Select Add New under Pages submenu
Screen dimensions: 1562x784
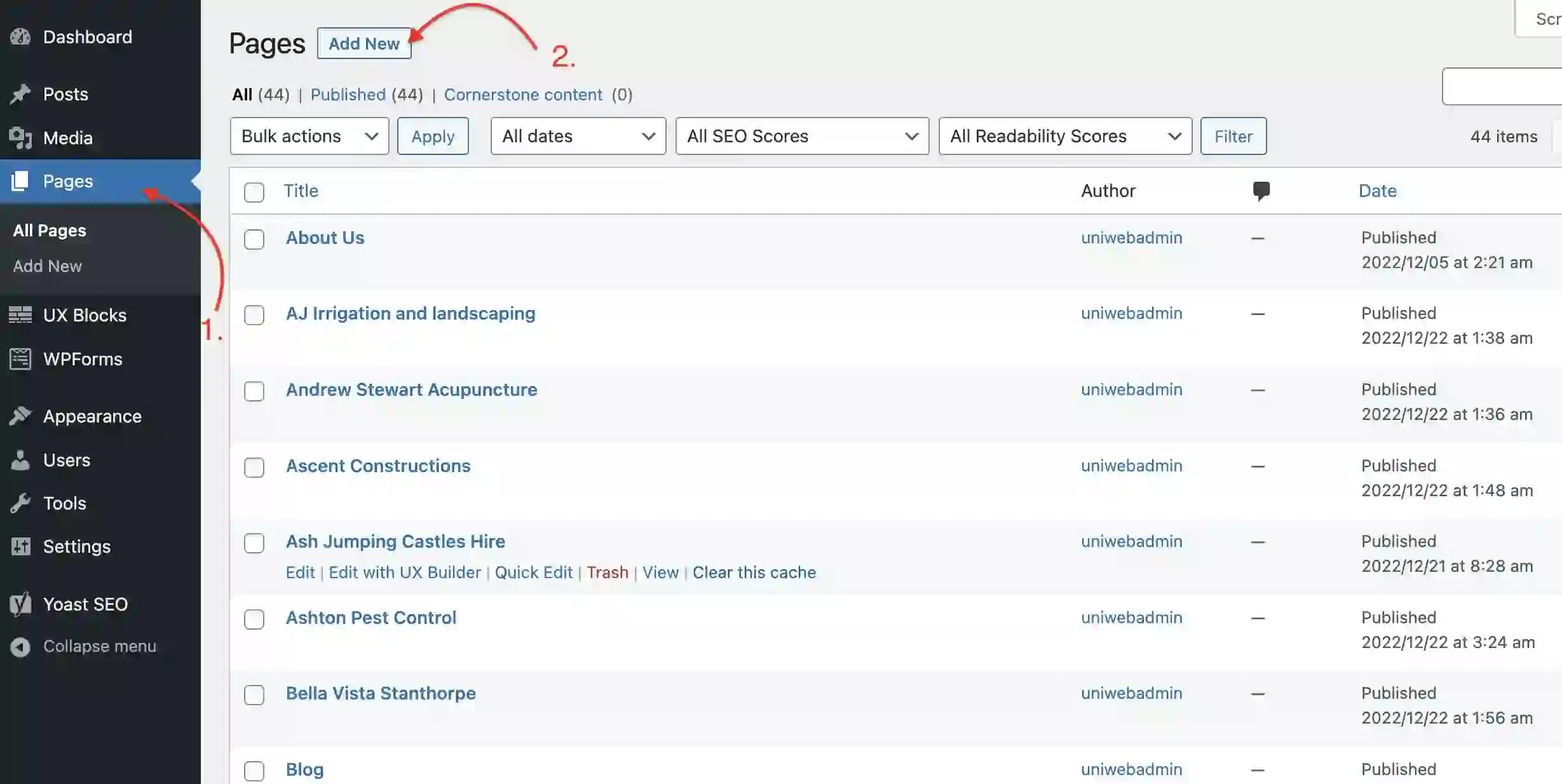[x=48, y=266]
